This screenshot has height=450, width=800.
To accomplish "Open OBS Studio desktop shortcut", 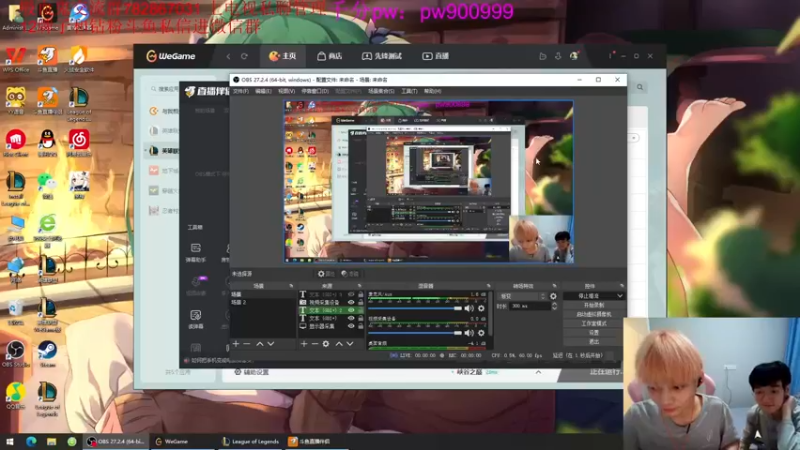I will (15, 354).
